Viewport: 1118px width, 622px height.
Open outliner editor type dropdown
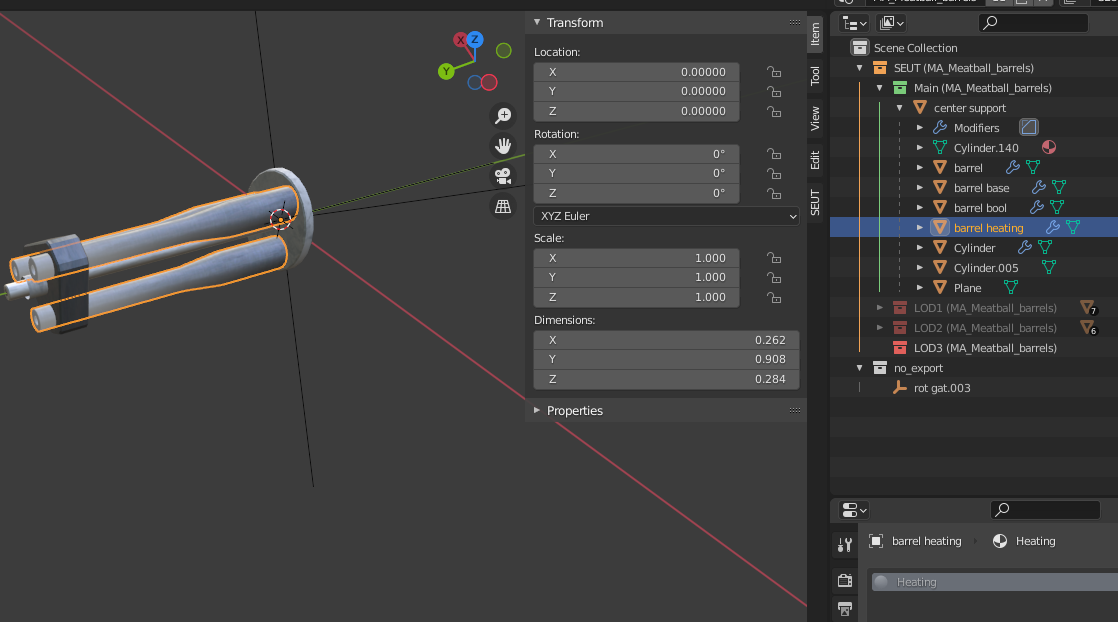853,24
